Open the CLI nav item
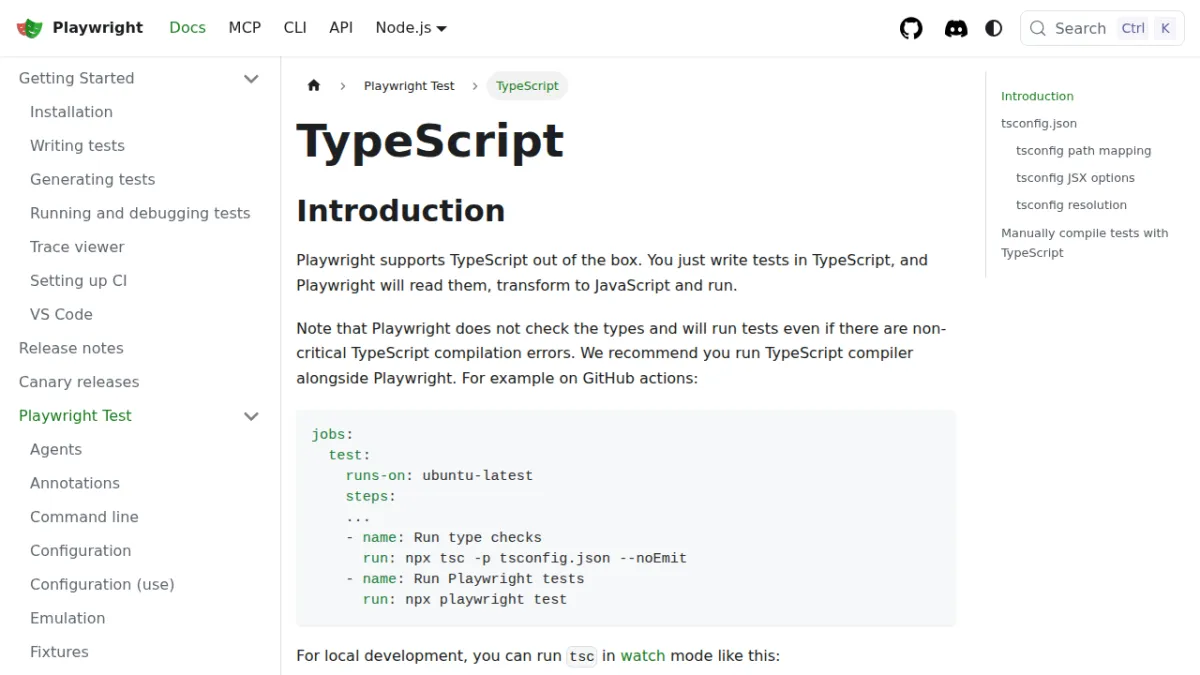The height and width of the screenshot is (675, 1200). coord(295,28)
